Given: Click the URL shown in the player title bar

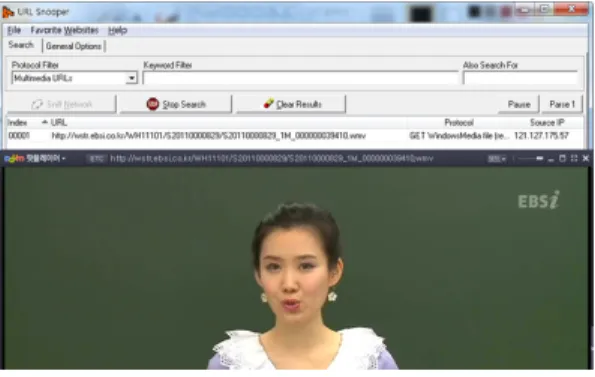Looking at the screenshot, I should 272,159.
